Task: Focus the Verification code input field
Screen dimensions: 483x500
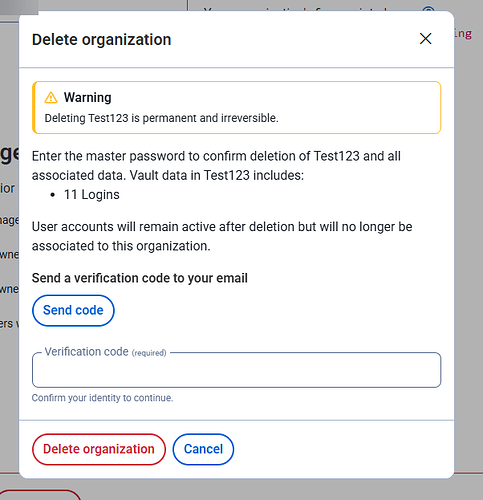Action: [x=237, y=371]
